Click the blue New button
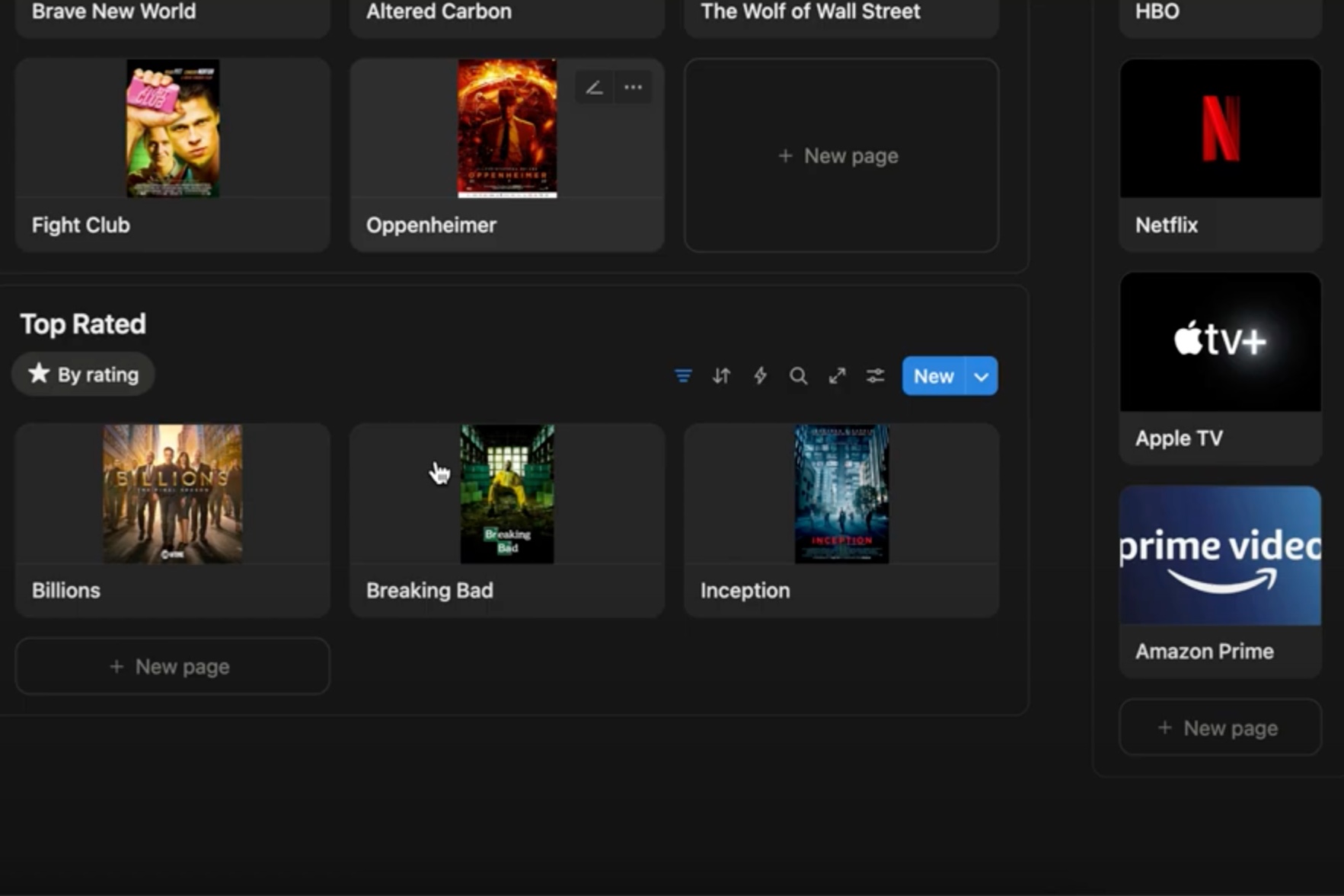The image size is (1344, 896). [933, 376]
